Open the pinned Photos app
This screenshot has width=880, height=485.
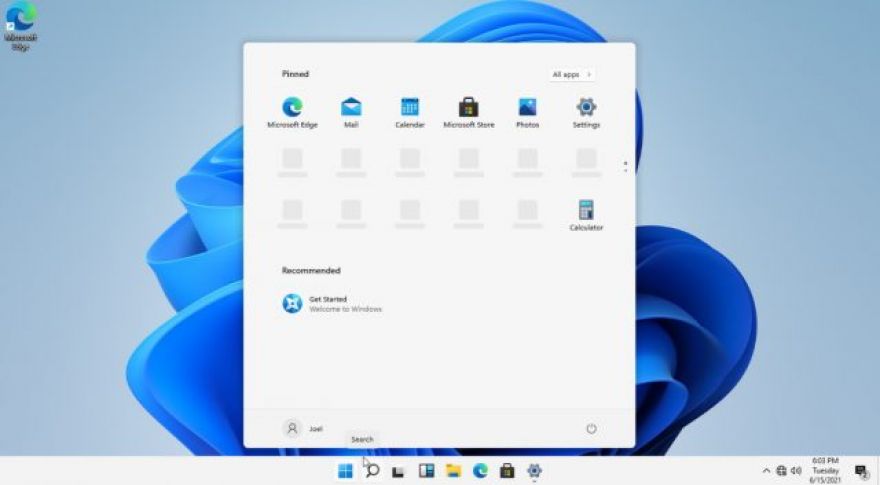pyautogui.click(x=528, y=112)
